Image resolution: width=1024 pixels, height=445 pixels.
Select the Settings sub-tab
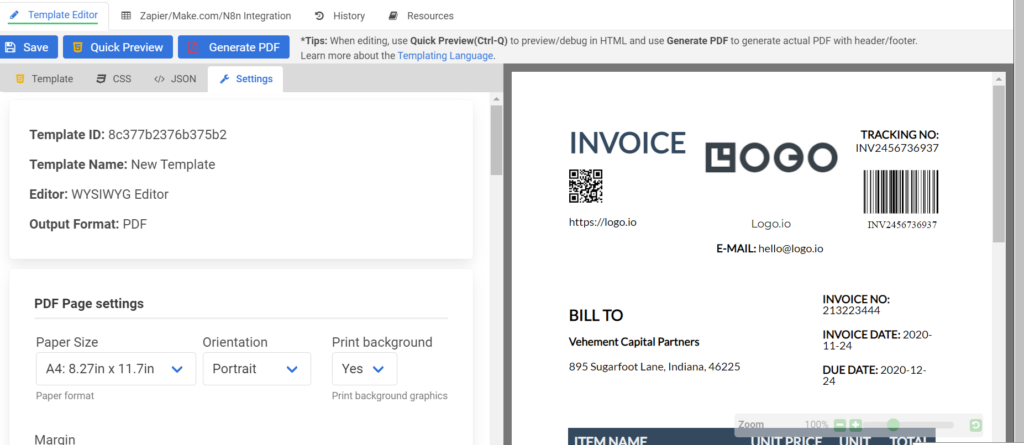pyautogui.click(x=246, y=79)
